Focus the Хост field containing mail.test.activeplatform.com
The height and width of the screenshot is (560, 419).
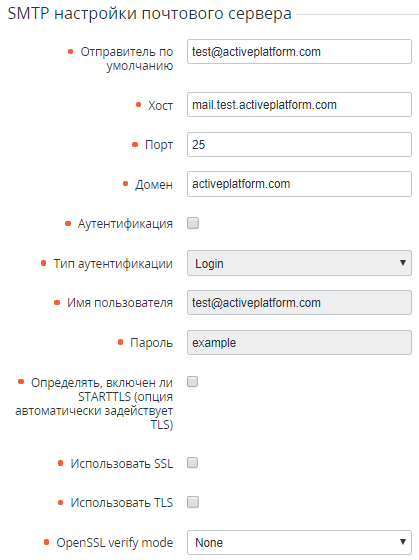pyautogui.click(x=299, y=105)
